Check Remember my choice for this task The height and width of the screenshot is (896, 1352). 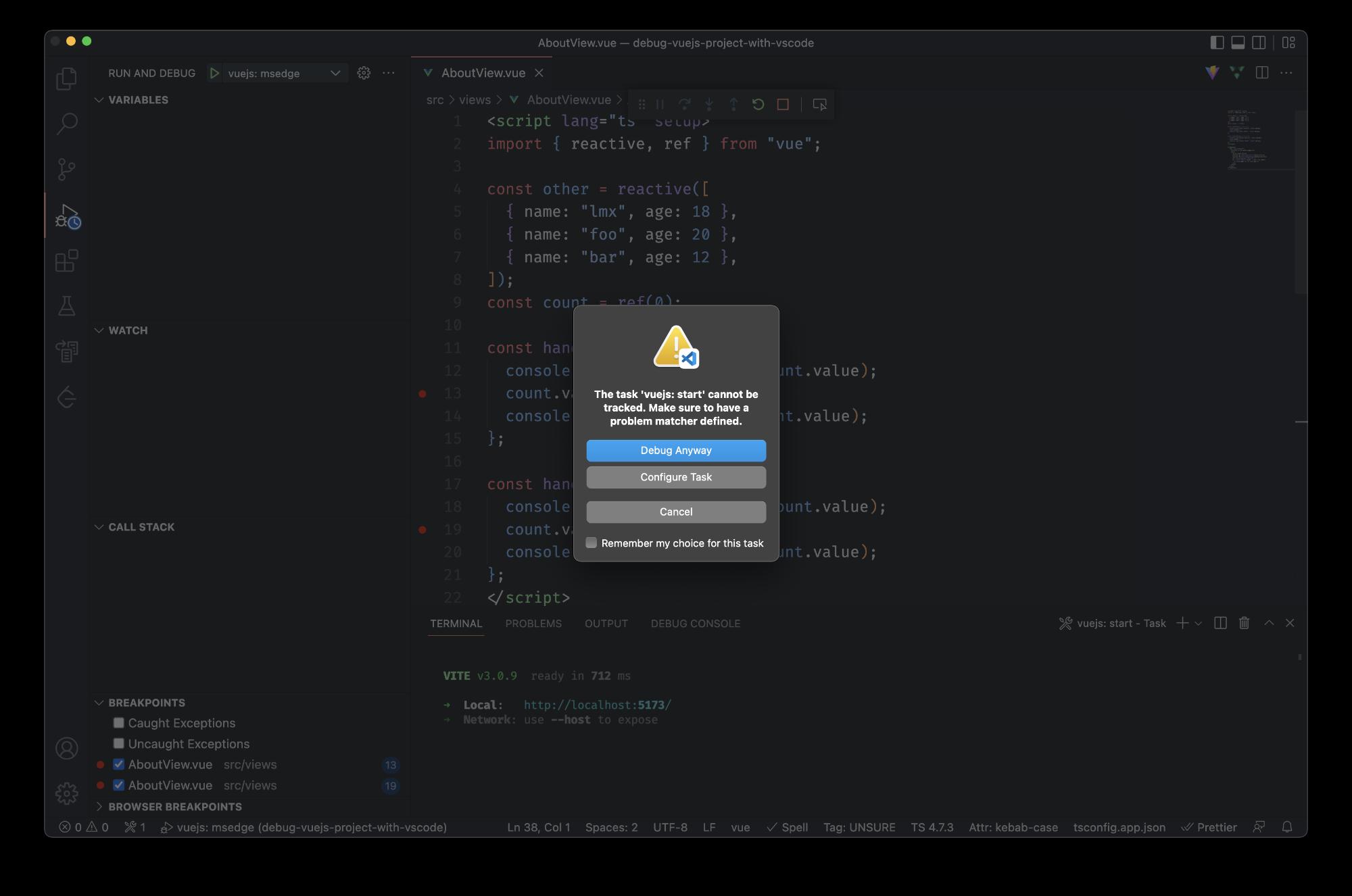[591, 543]
